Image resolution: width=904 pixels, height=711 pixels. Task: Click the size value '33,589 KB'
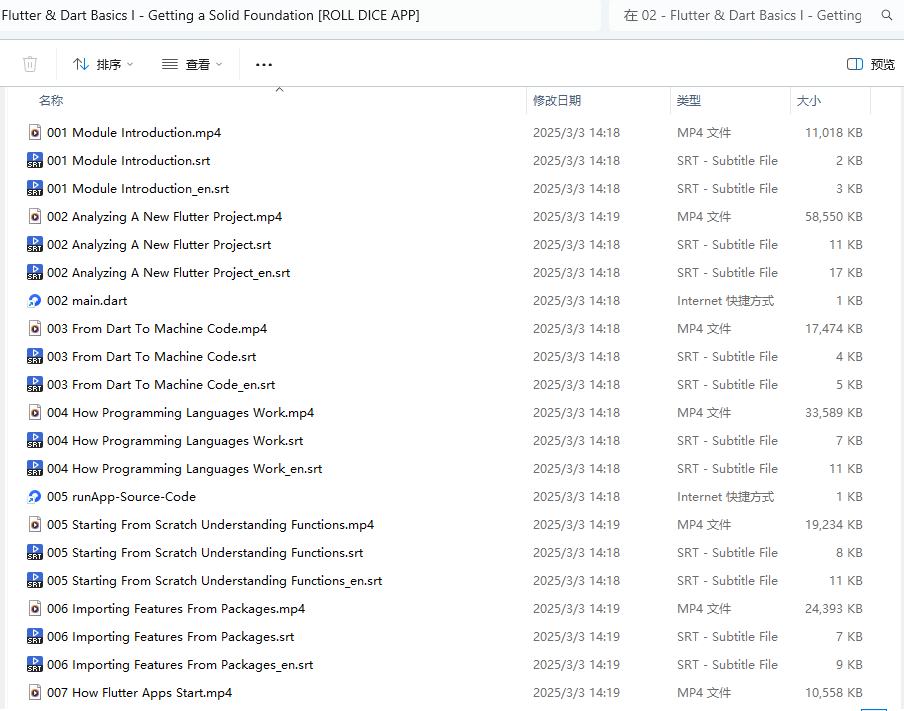point(834,413)
